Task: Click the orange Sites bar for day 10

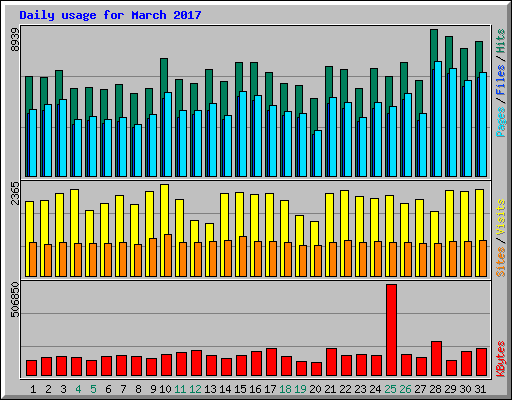Action: (x=168, y=255)
